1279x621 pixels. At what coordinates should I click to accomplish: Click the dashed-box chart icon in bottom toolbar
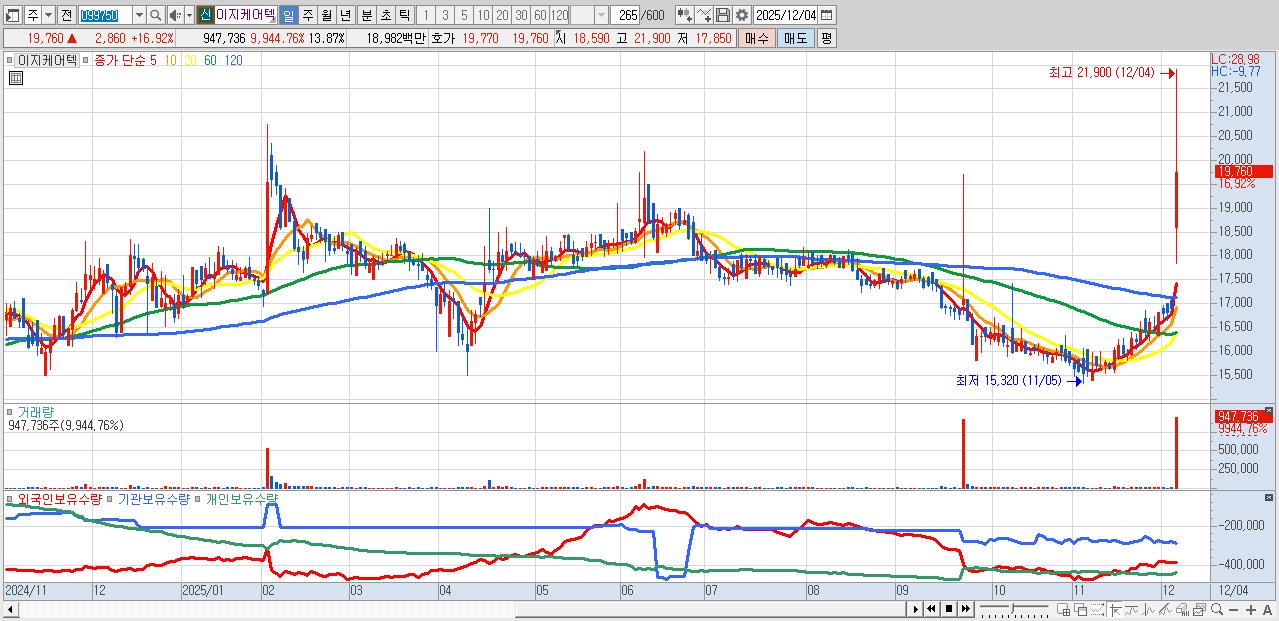(1097, 610)
